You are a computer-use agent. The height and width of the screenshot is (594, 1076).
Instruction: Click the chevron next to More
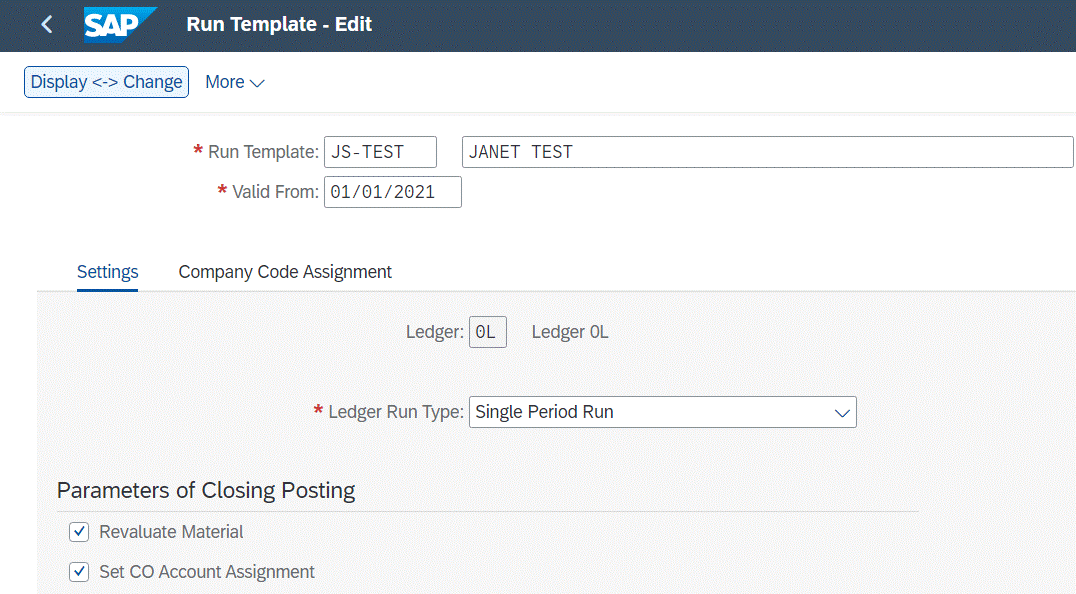point(258,82)
